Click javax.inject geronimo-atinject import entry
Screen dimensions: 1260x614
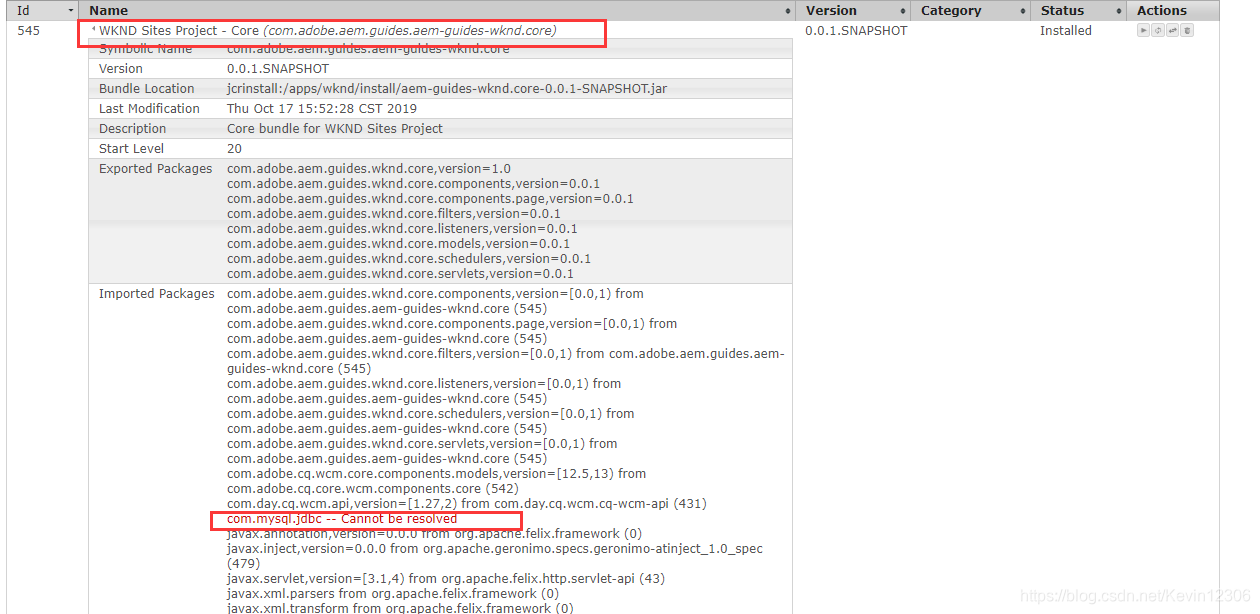point(495,556)
